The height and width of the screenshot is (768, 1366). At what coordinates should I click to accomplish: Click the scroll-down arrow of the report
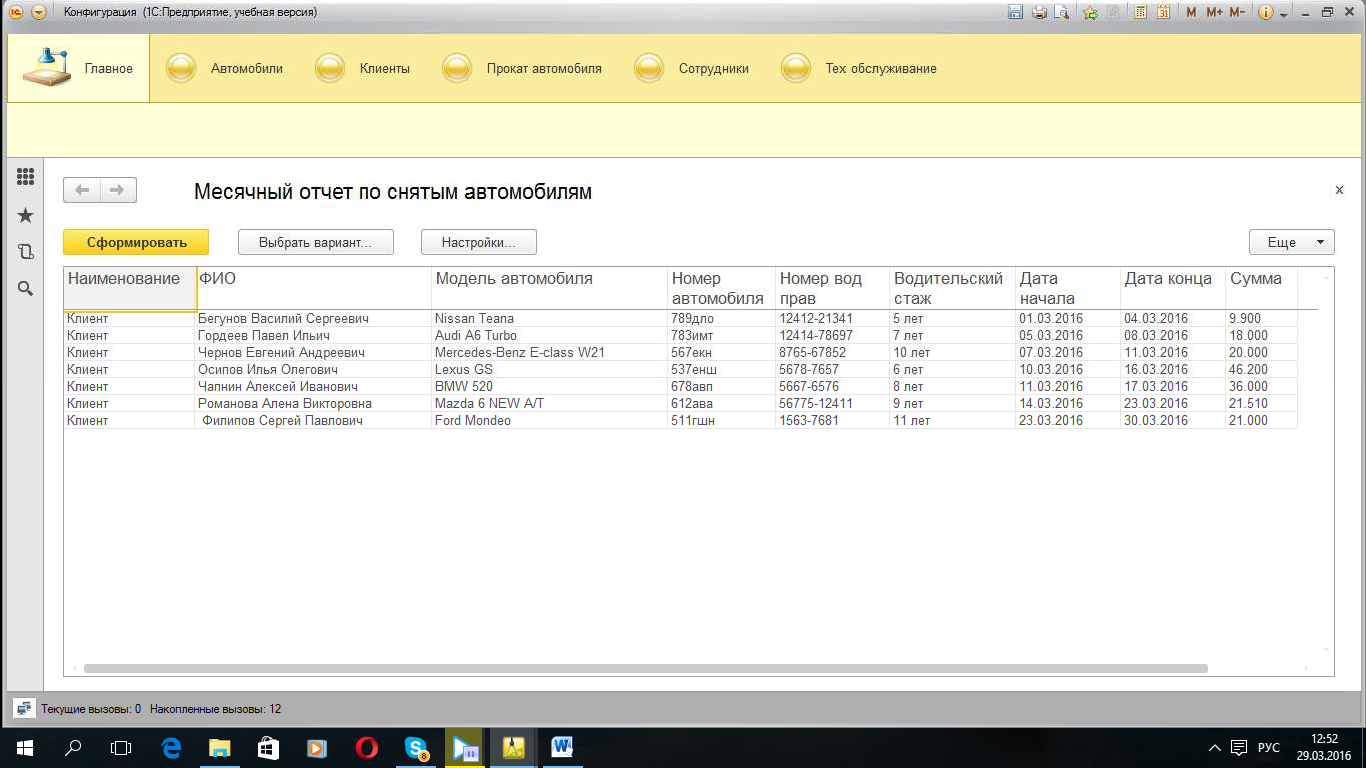click(1327, 649)
